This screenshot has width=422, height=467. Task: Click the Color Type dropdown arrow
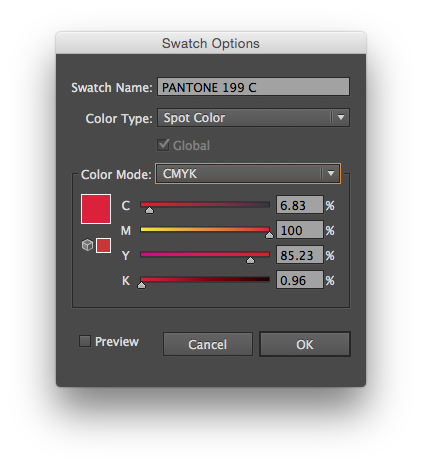pyautogui.click(x=341, y=117)
